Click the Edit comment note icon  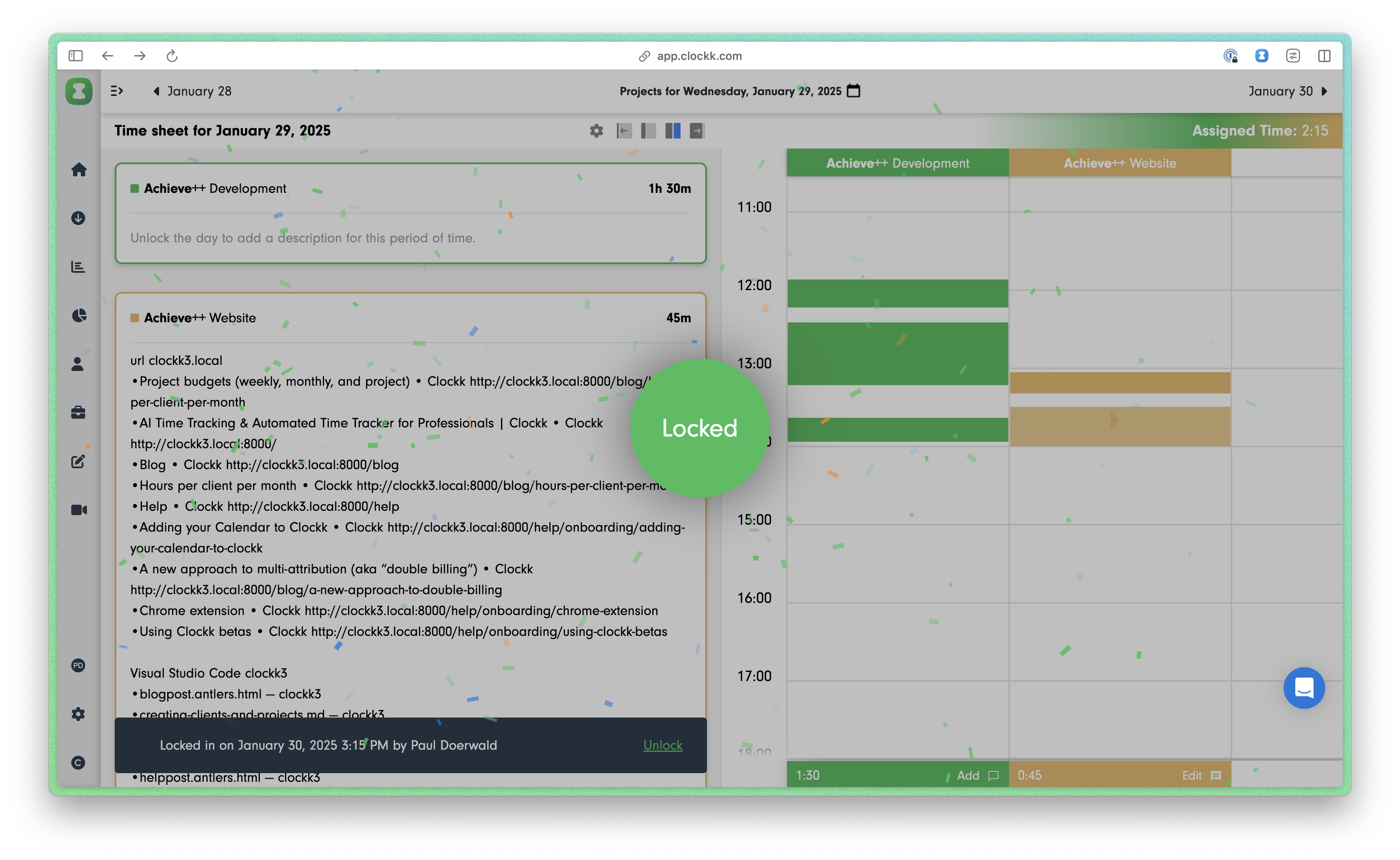(x=1216, y=775)
